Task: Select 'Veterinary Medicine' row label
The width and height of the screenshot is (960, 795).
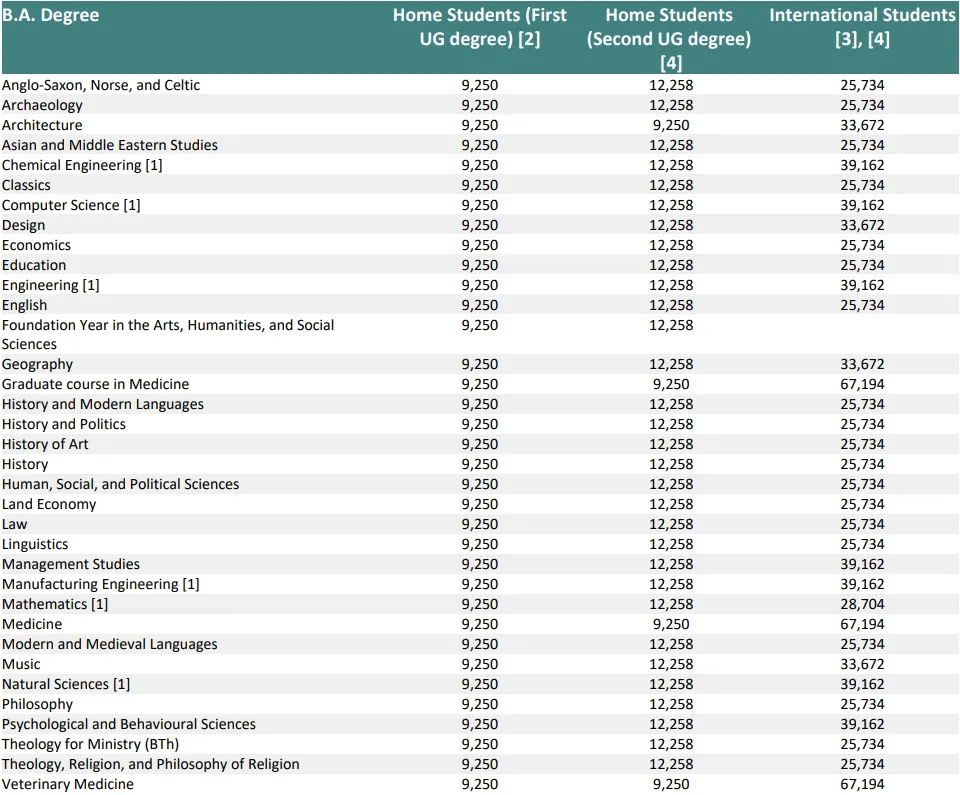Action: [68, 785]
